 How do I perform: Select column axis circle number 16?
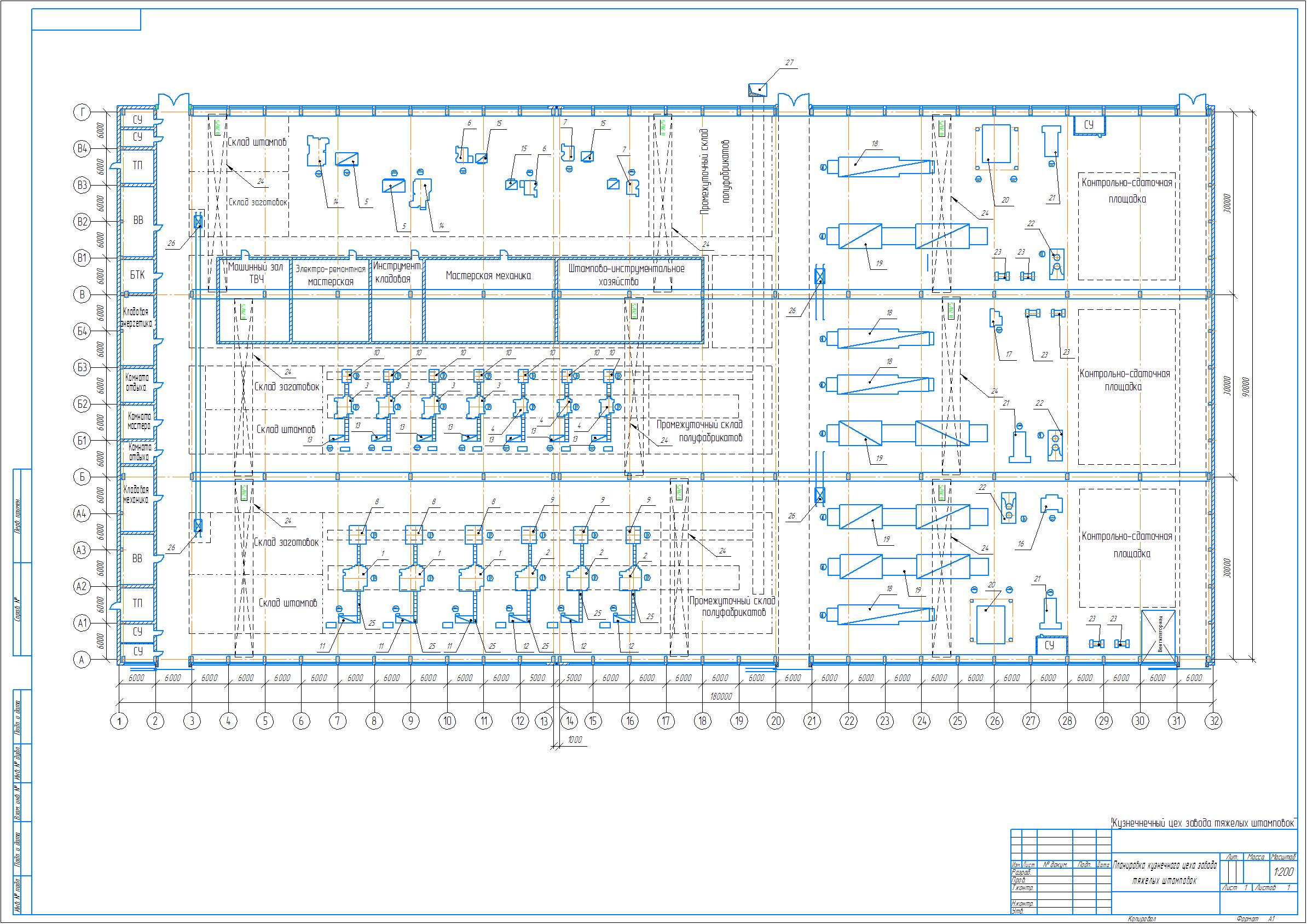tap(629, 721)
